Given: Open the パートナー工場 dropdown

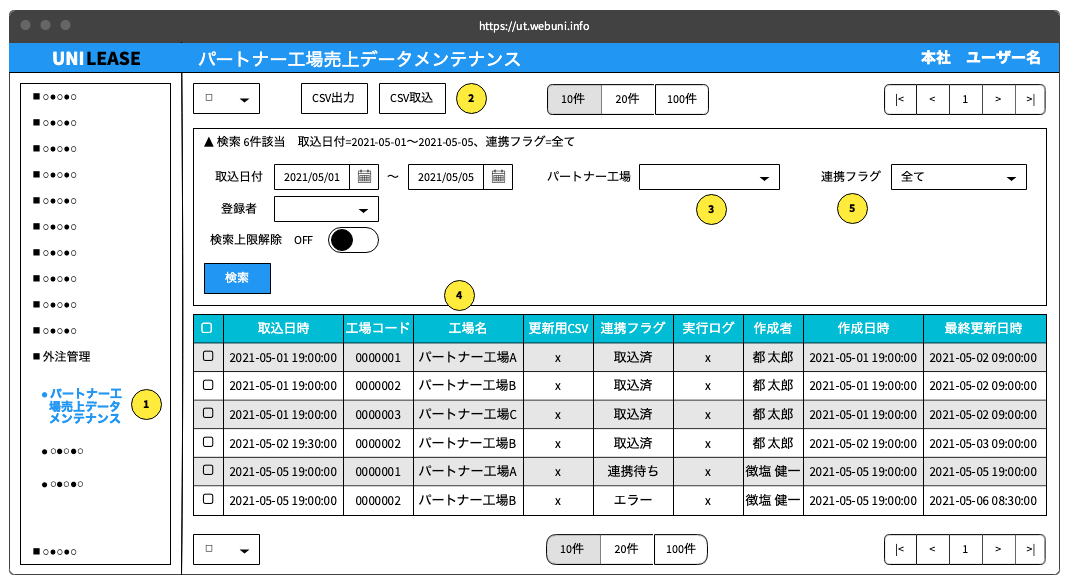Looking at the screenshot, I should 709,177.
